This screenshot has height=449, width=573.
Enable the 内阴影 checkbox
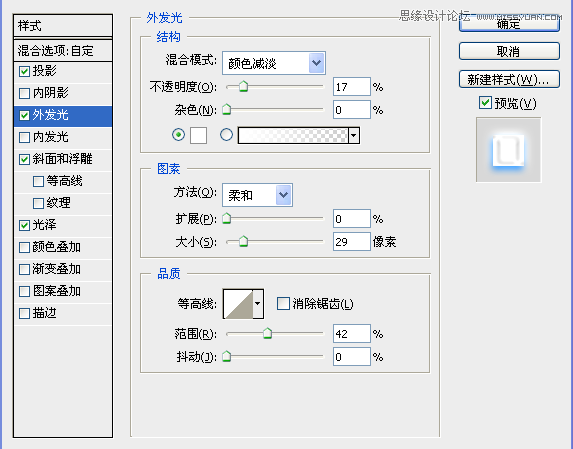[24, 93]
